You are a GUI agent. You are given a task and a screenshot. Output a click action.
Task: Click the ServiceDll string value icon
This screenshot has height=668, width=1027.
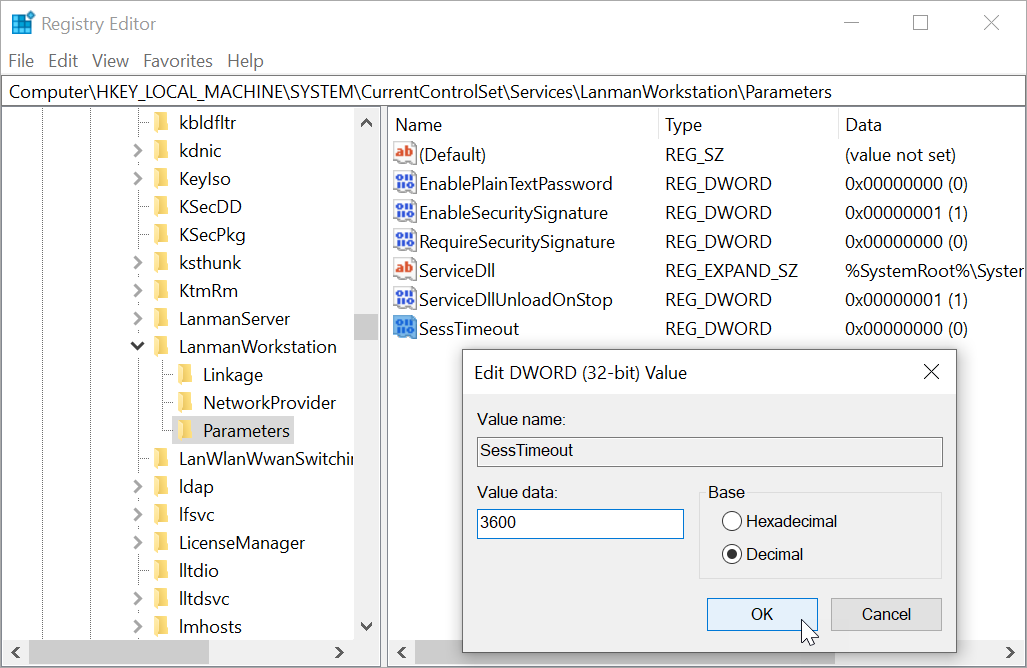[x=404, y=270]
